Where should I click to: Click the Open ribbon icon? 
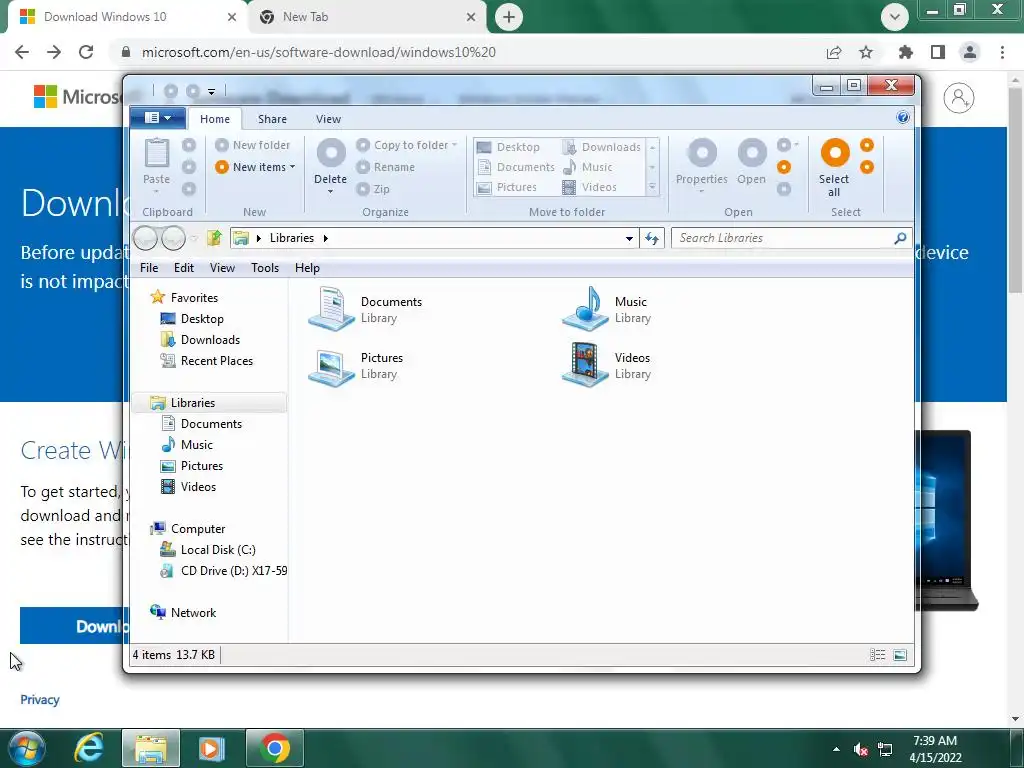click(x=752, y=153)
